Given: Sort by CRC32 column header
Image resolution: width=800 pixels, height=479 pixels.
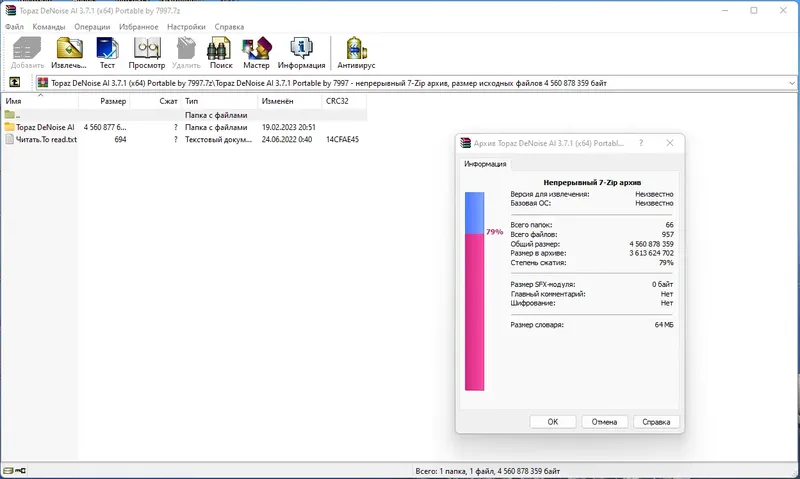Looking at the screenshot, I should click(344, 101).
